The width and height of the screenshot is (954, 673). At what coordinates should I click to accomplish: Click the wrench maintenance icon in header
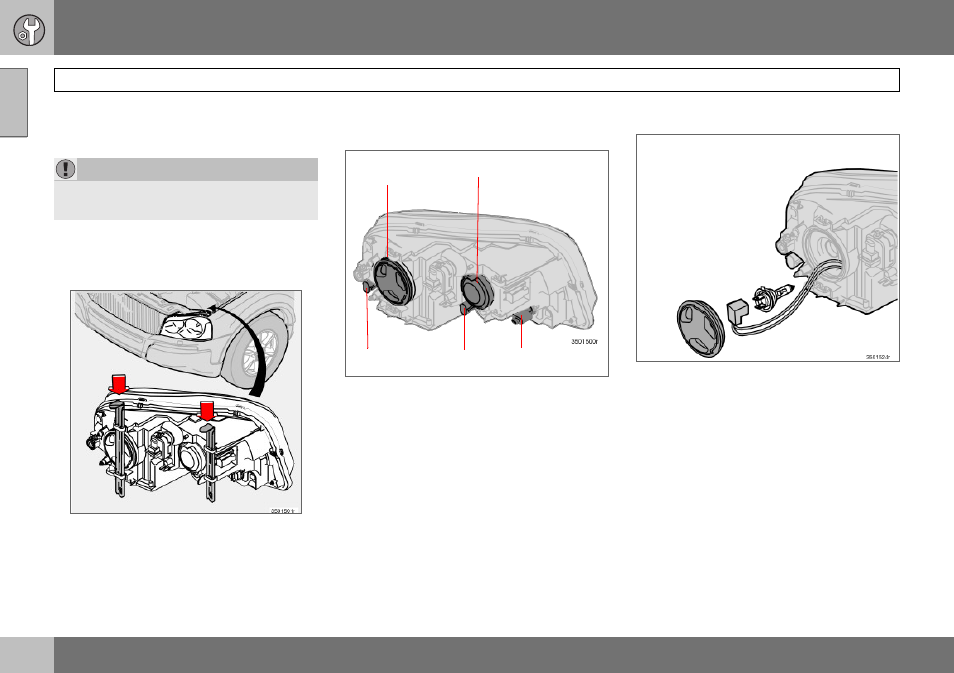coord(29,30)
